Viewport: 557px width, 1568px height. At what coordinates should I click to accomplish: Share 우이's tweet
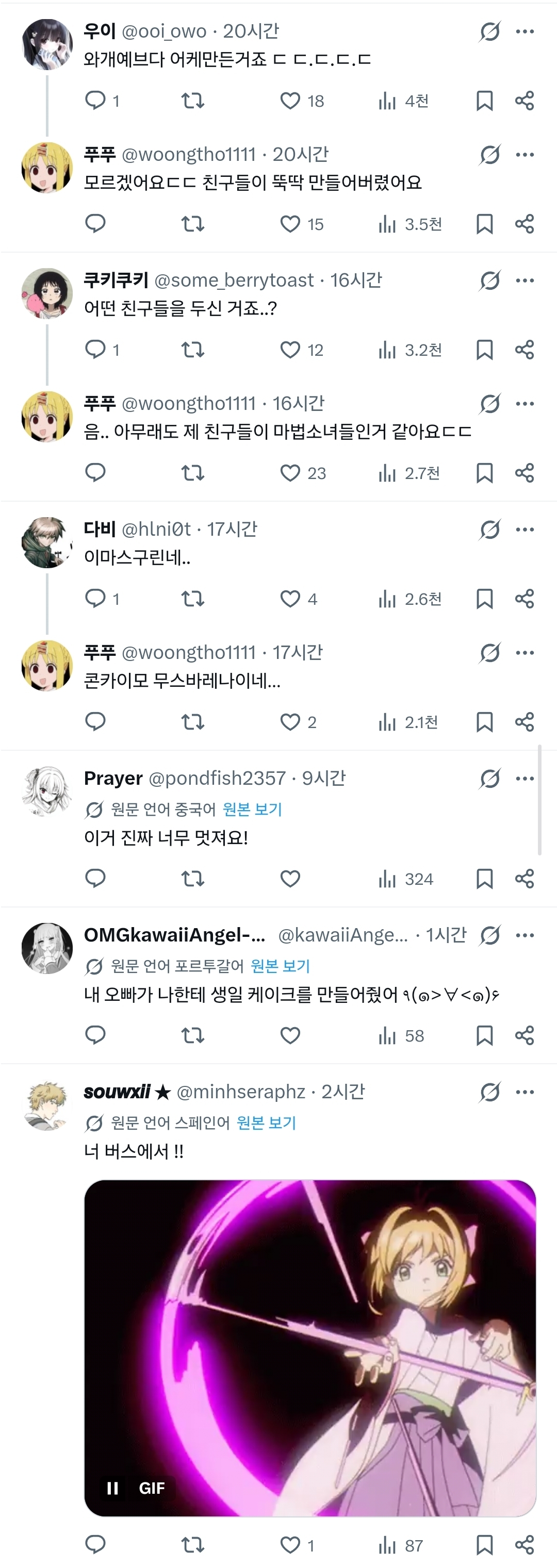coord(524,101)
